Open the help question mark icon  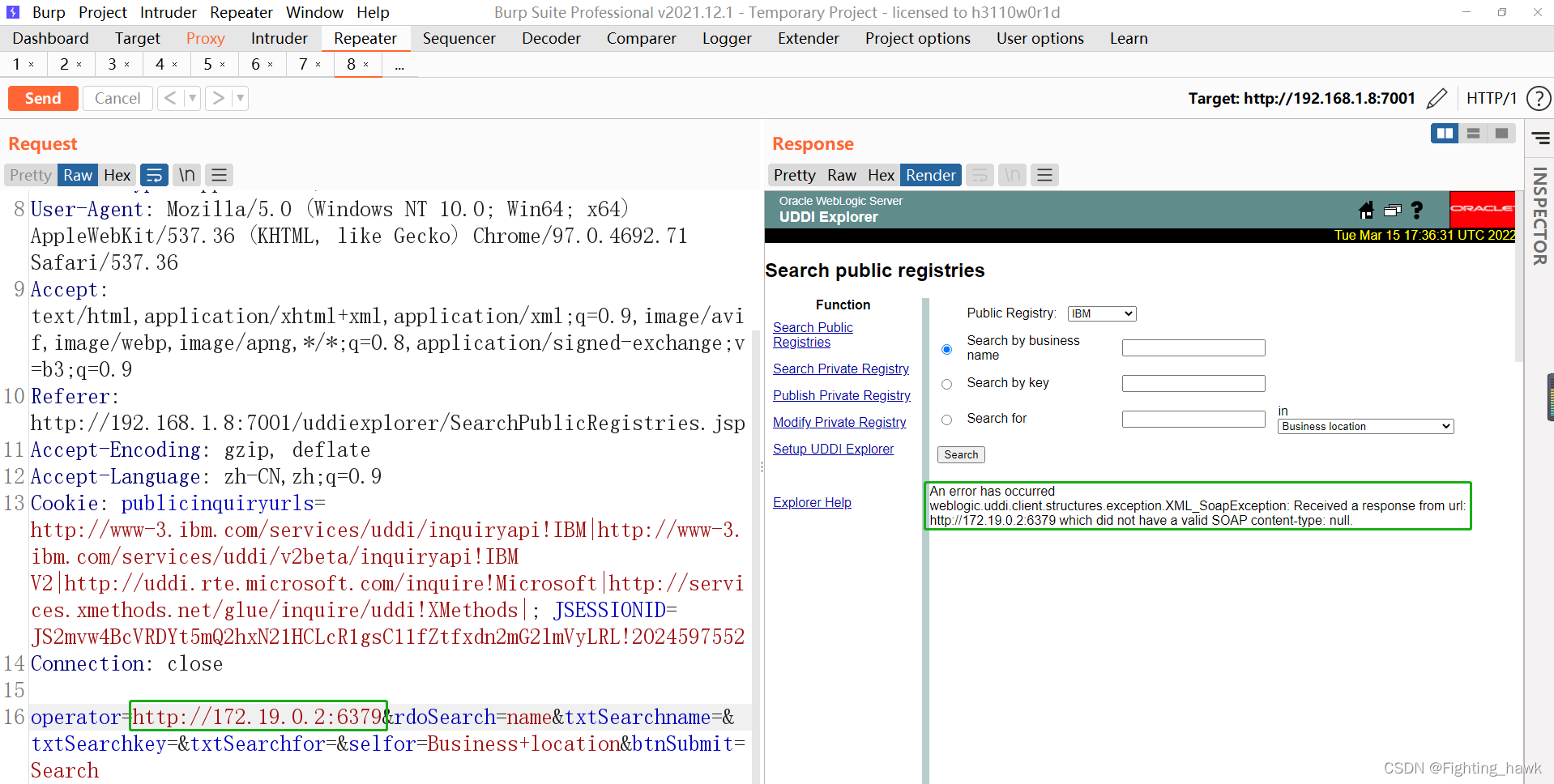coord(1539,99)
